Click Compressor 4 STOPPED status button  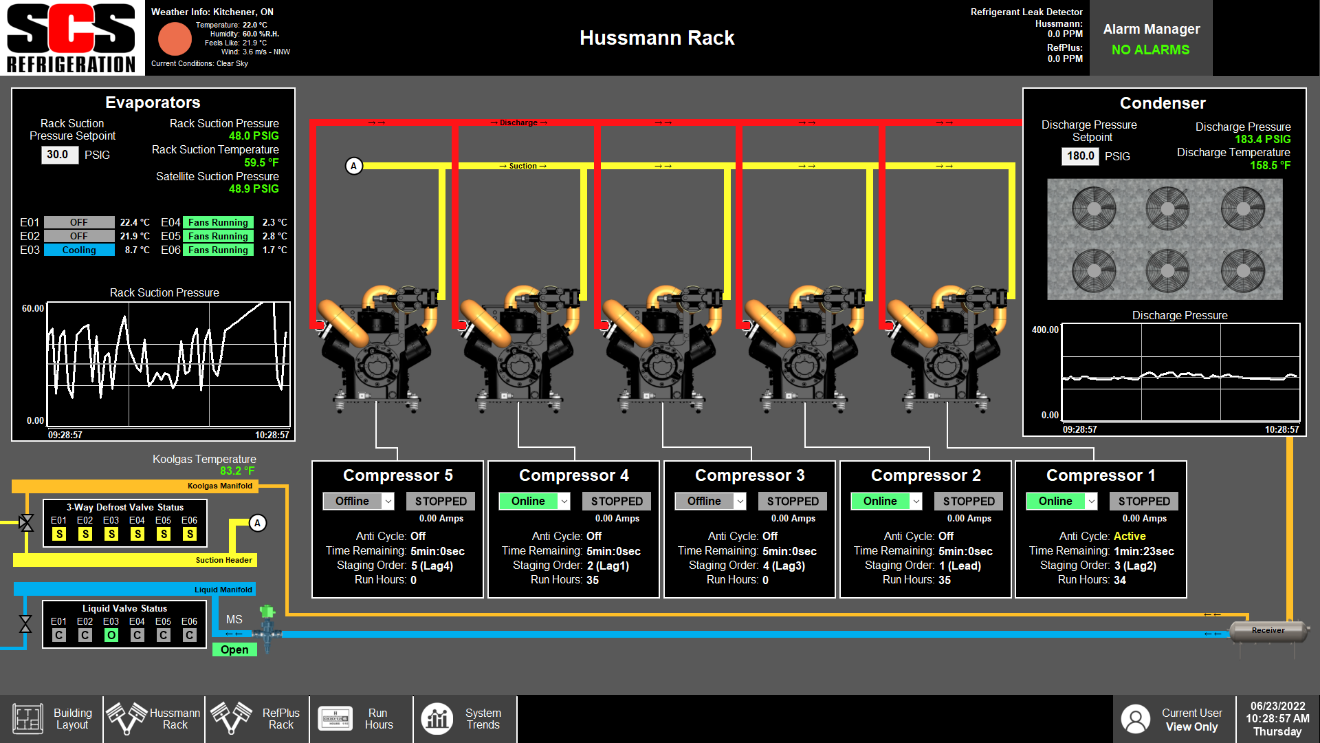click(x=617, y=501)
